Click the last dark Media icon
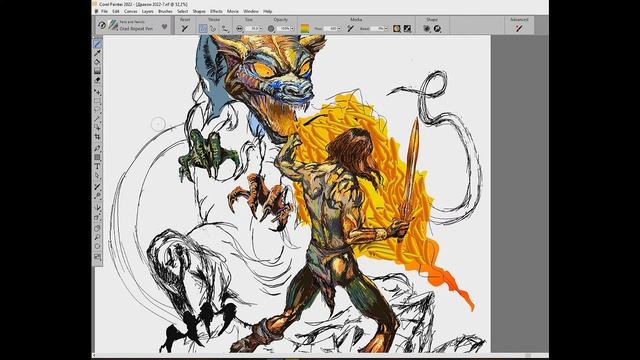The width and height of the screenshot is (640, 360). pos(407,29)
